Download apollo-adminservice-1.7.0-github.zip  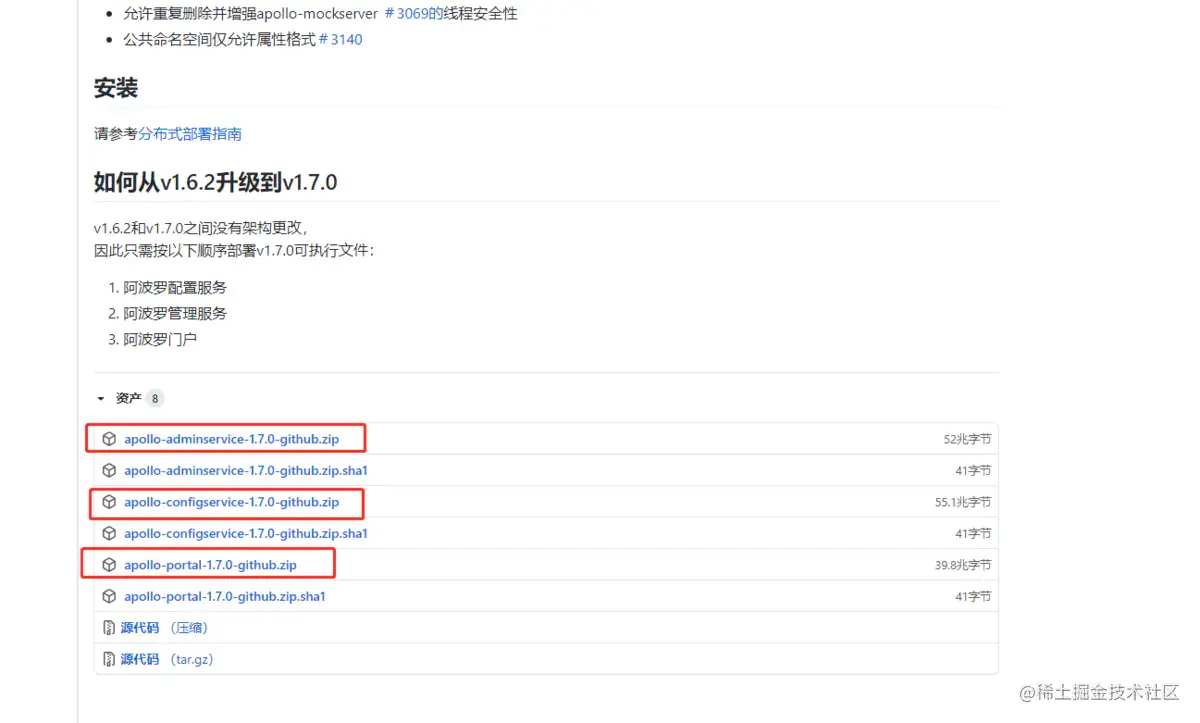(x=231, y=439)
